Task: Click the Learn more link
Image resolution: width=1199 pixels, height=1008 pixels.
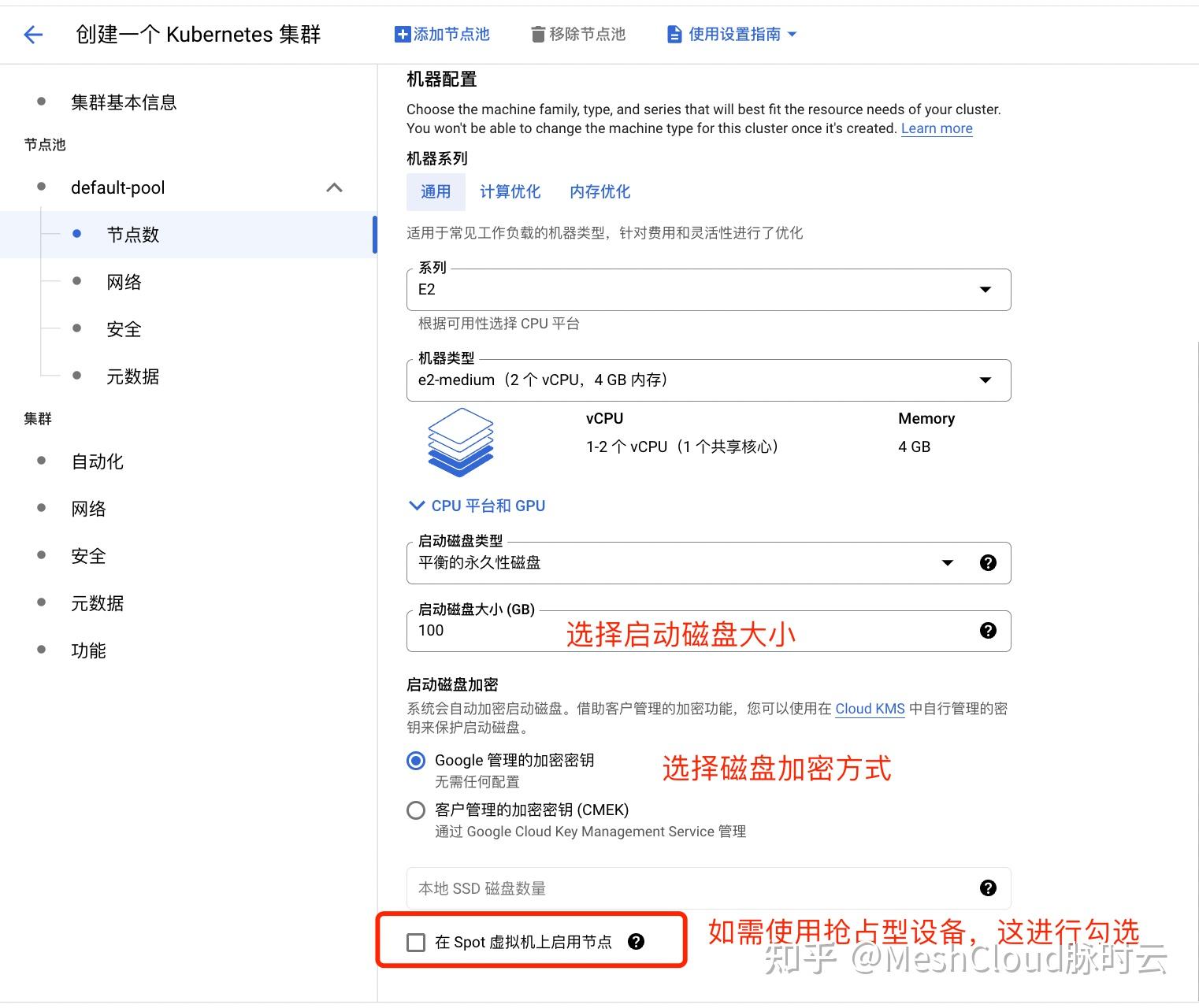Action: (936, 128)
